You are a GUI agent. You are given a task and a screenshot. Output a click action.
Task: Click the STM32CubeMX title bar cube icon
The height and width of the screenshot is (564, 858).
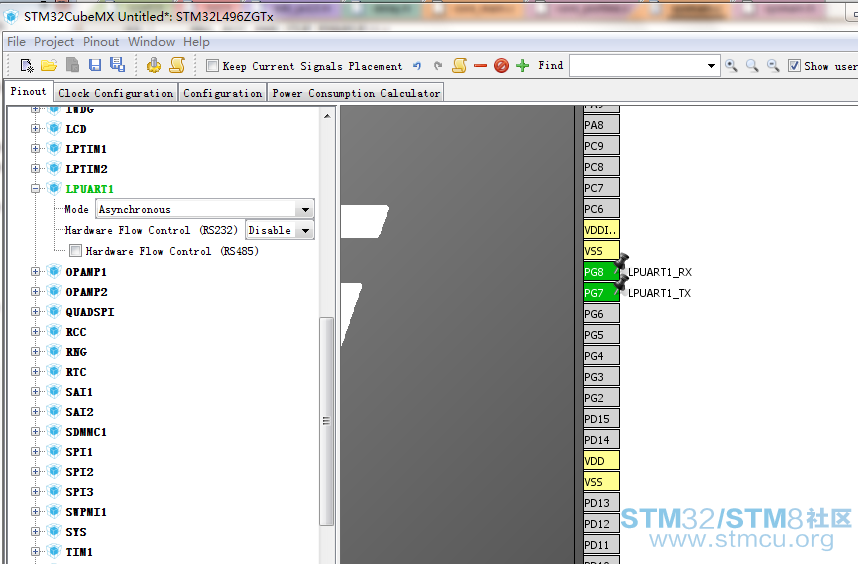click(x=11, y=16)
